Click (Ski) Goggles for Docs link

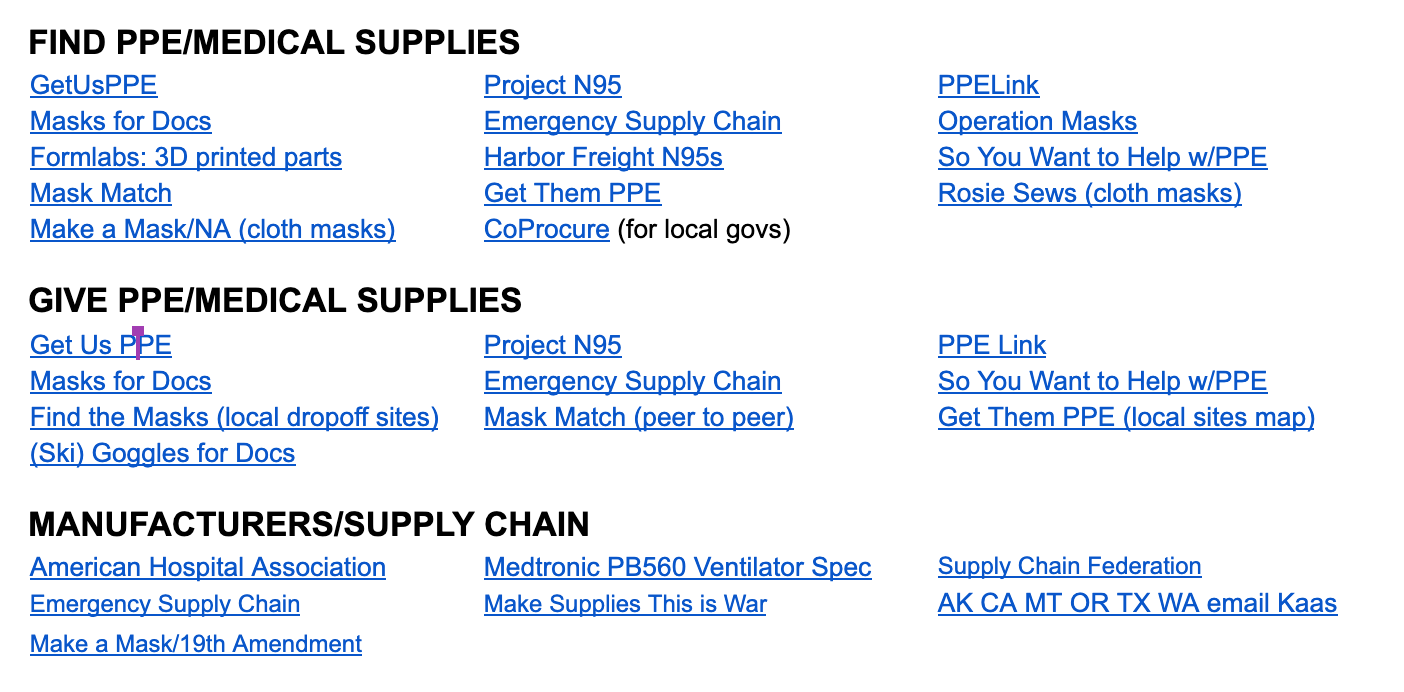(163, 453)
